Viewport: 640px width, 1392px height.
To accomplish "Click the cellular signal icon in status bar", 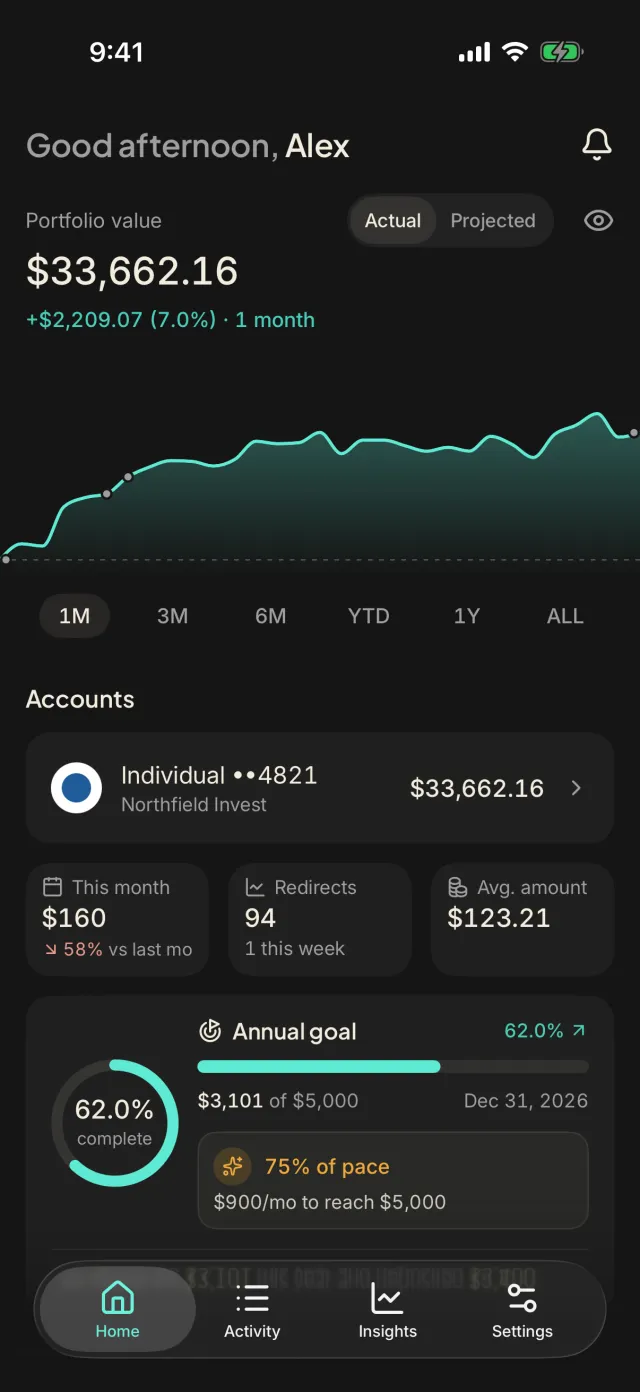I will click(x=475, y=52).
